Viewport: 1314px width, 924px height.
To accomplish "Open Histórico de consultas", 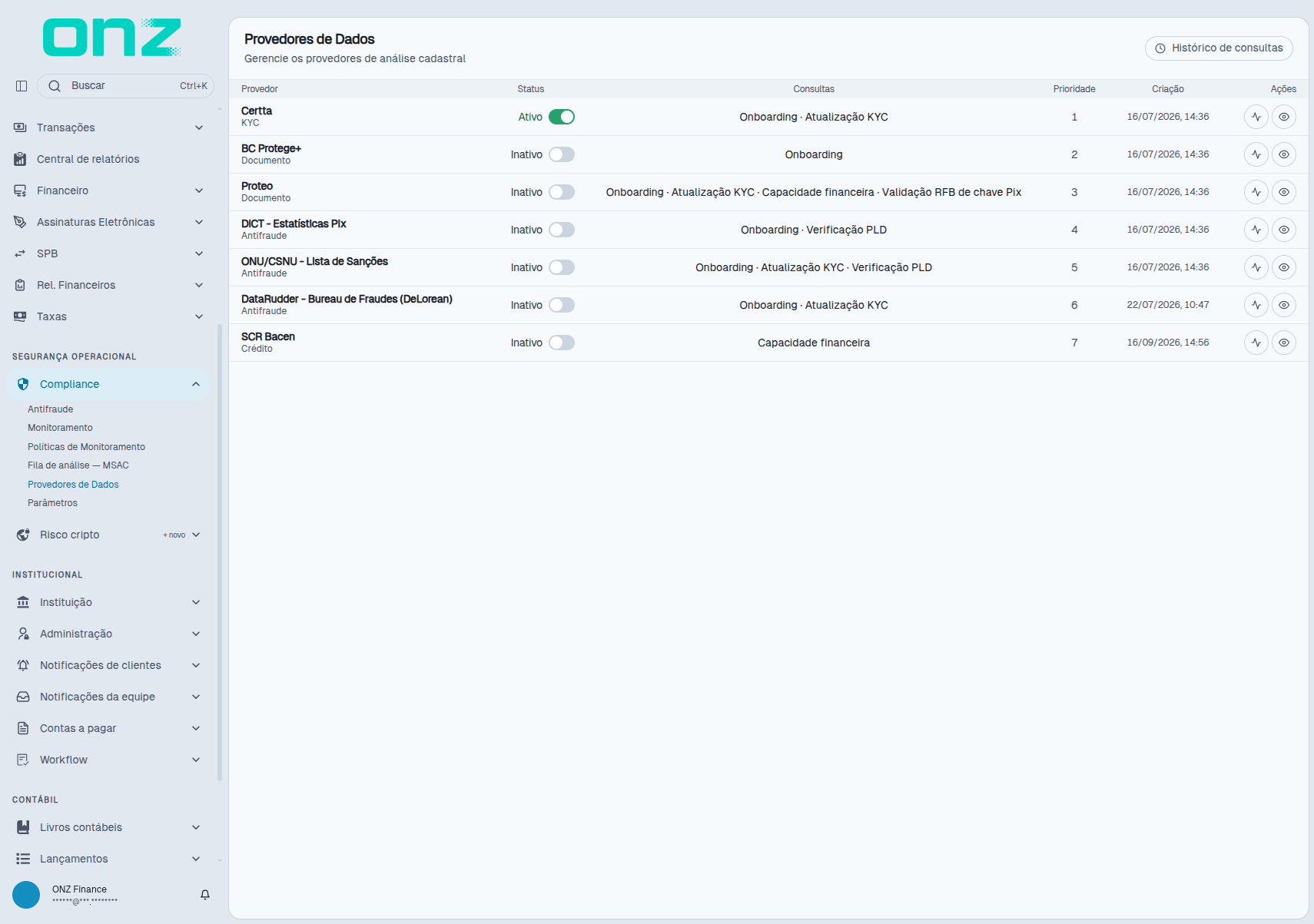I will click(1219, 48).
